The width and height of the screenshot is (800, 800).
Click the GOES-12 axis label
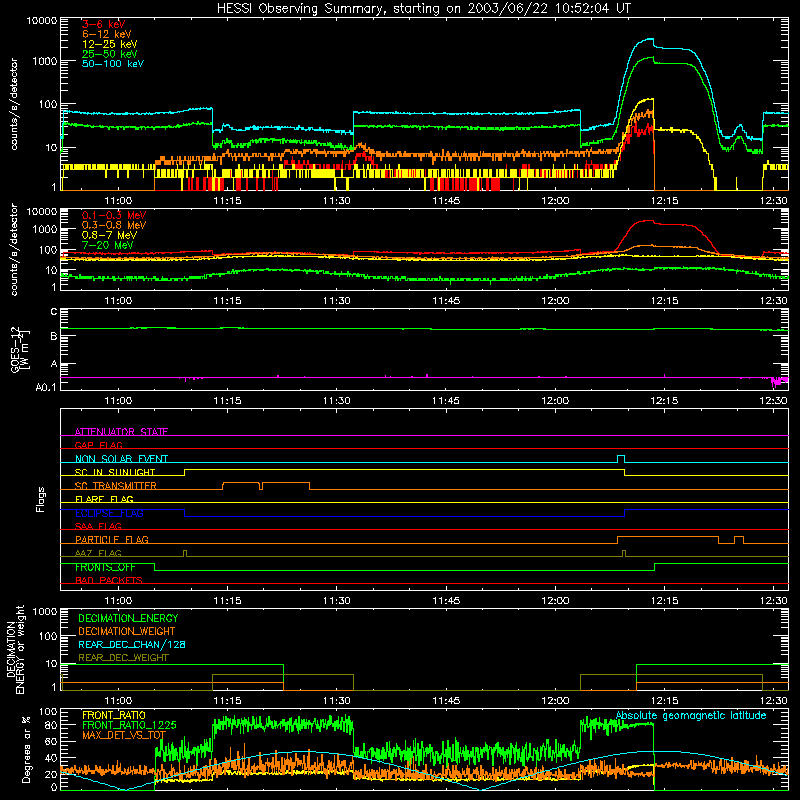pyautogui.click(x=20, y=349)
